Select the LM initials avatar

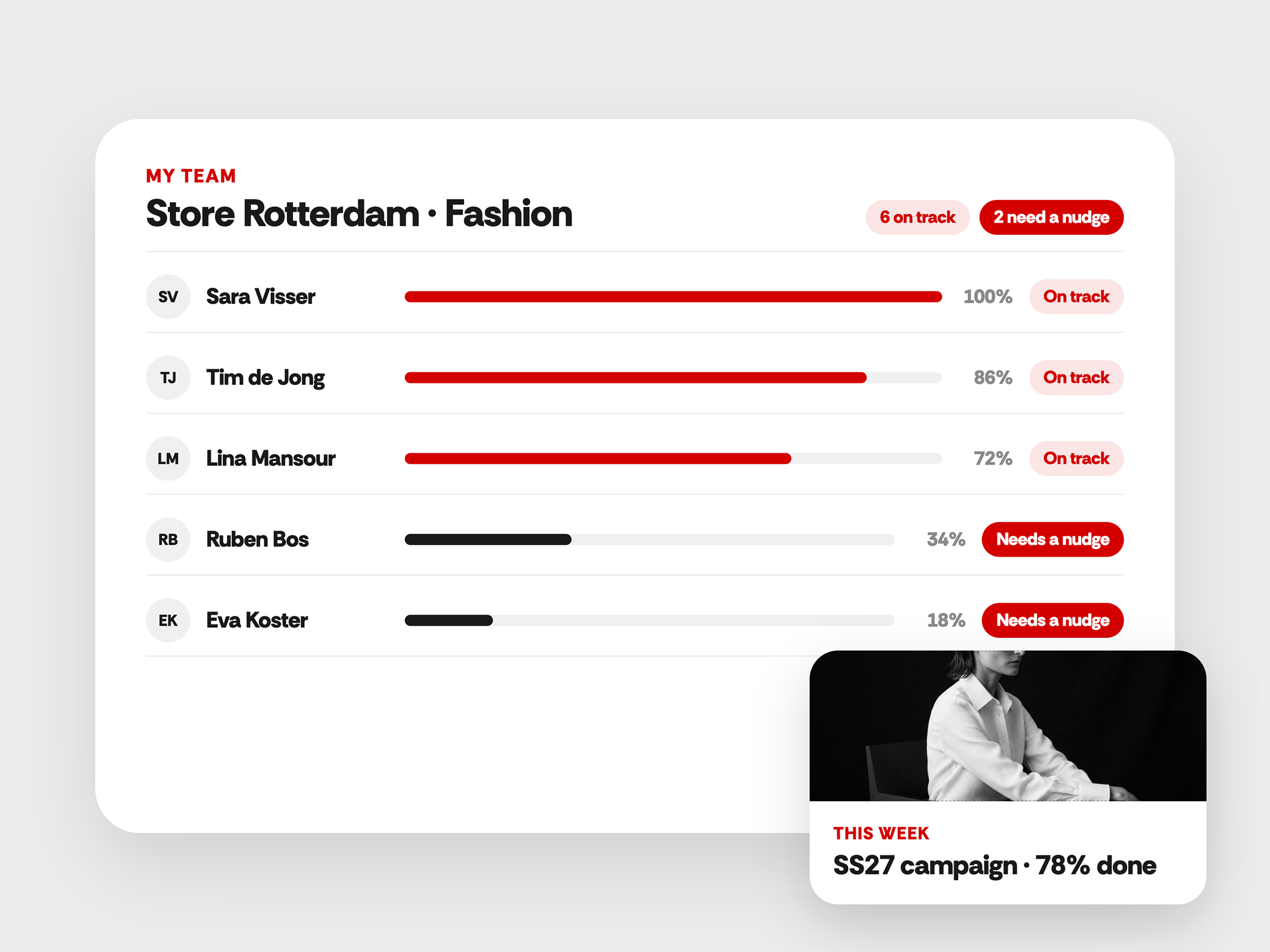pos(168,459)
